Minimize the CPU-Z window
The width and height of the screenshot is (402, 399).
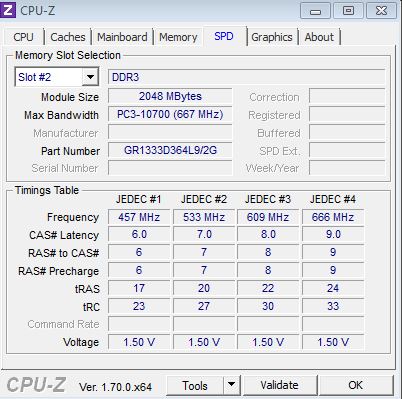click(315, 11)
